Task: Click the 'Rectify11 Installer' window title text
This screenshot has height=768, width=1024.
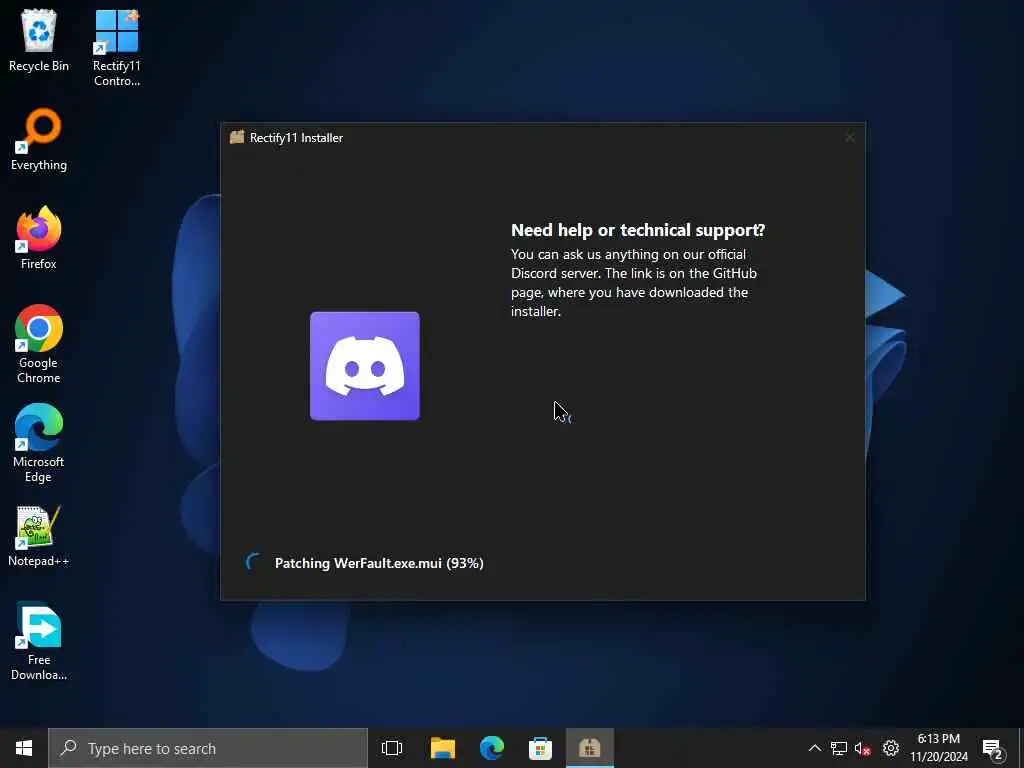Action: coord(296,138)
